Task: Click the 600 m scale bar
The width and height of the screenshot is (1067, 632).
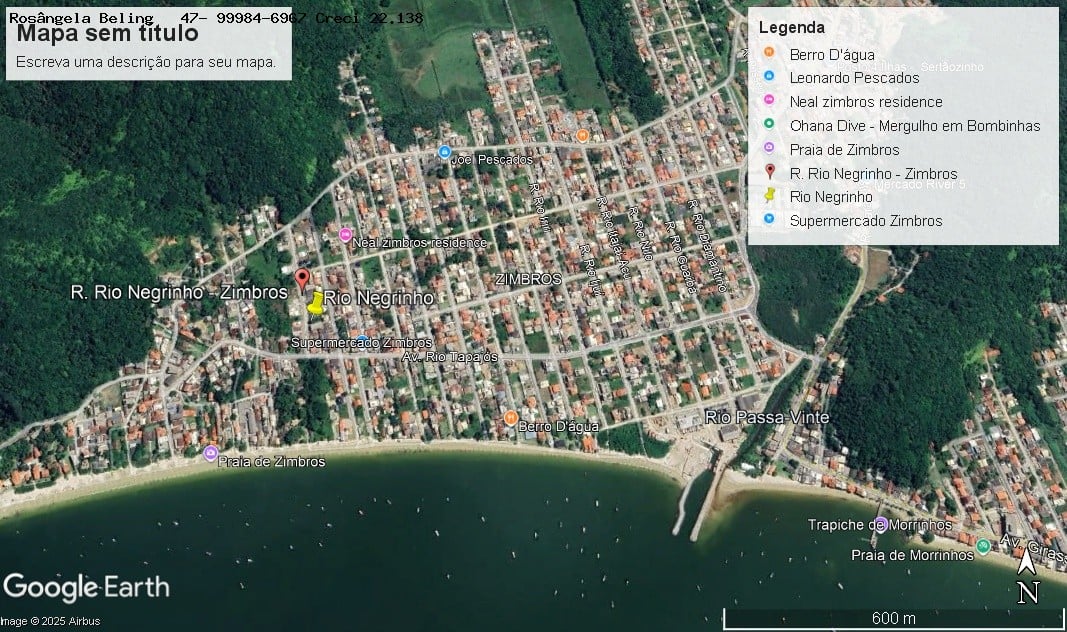Action: point(893,618)
